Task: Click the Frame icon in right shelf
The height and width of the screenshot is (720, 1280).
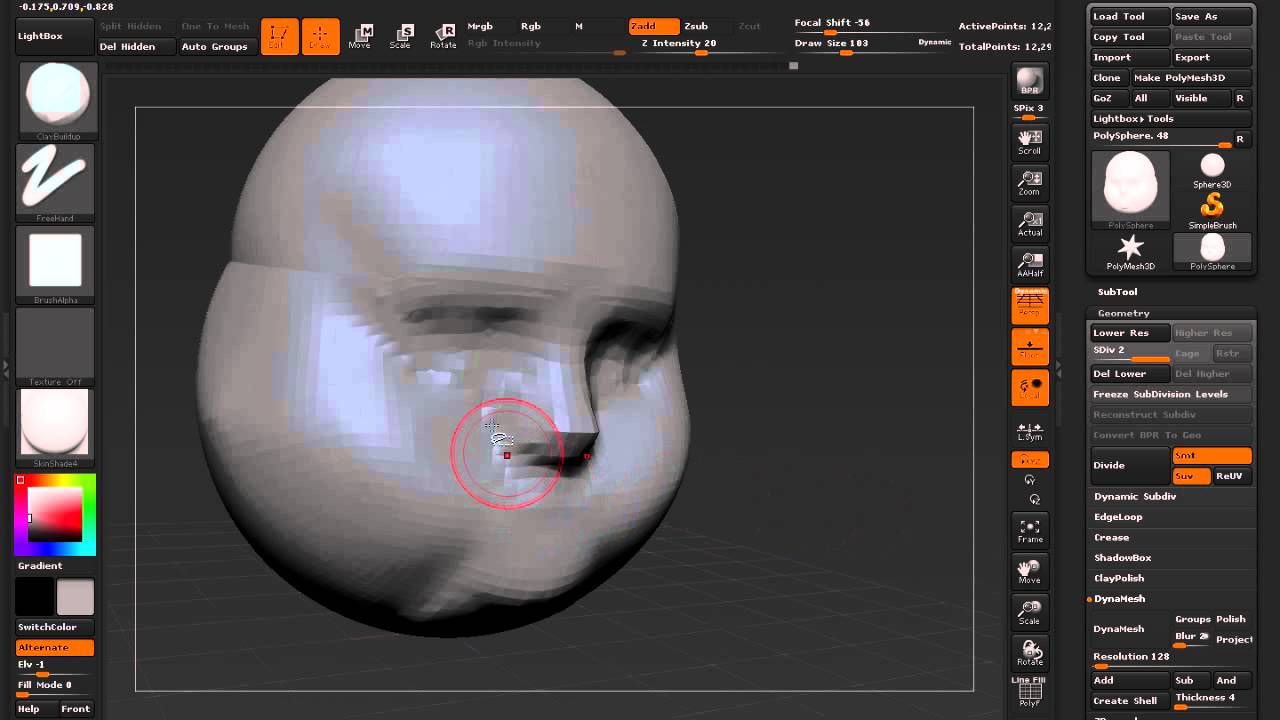Action: (1029, 530)
